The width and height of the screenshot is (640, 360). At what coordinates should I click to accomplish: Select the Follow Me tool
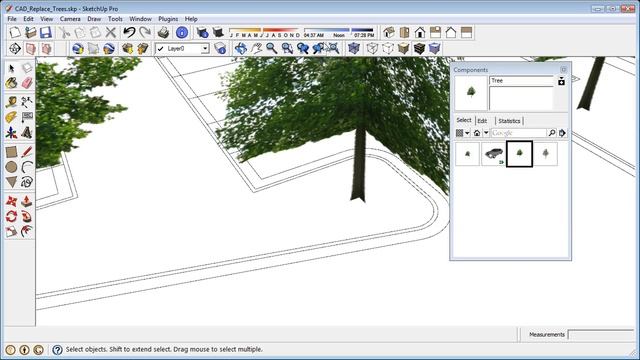[x=27, y=216]
